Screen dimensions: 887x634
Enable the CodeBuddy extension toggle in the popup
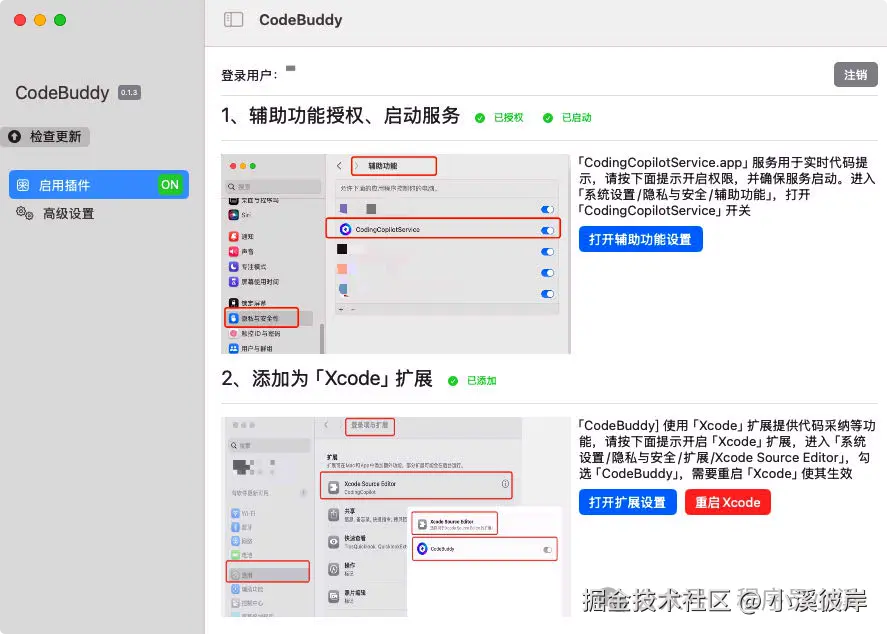tap(547, 551)
